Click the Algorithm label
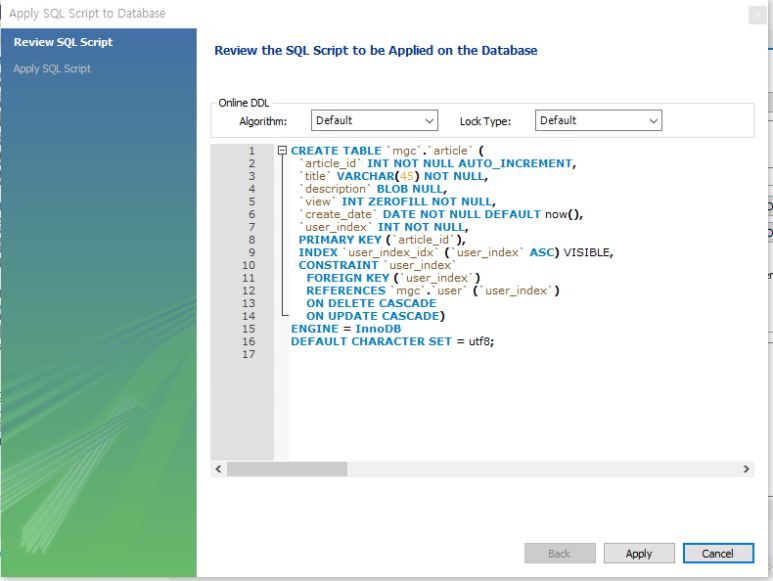773x581 pixels. point(263,121)
